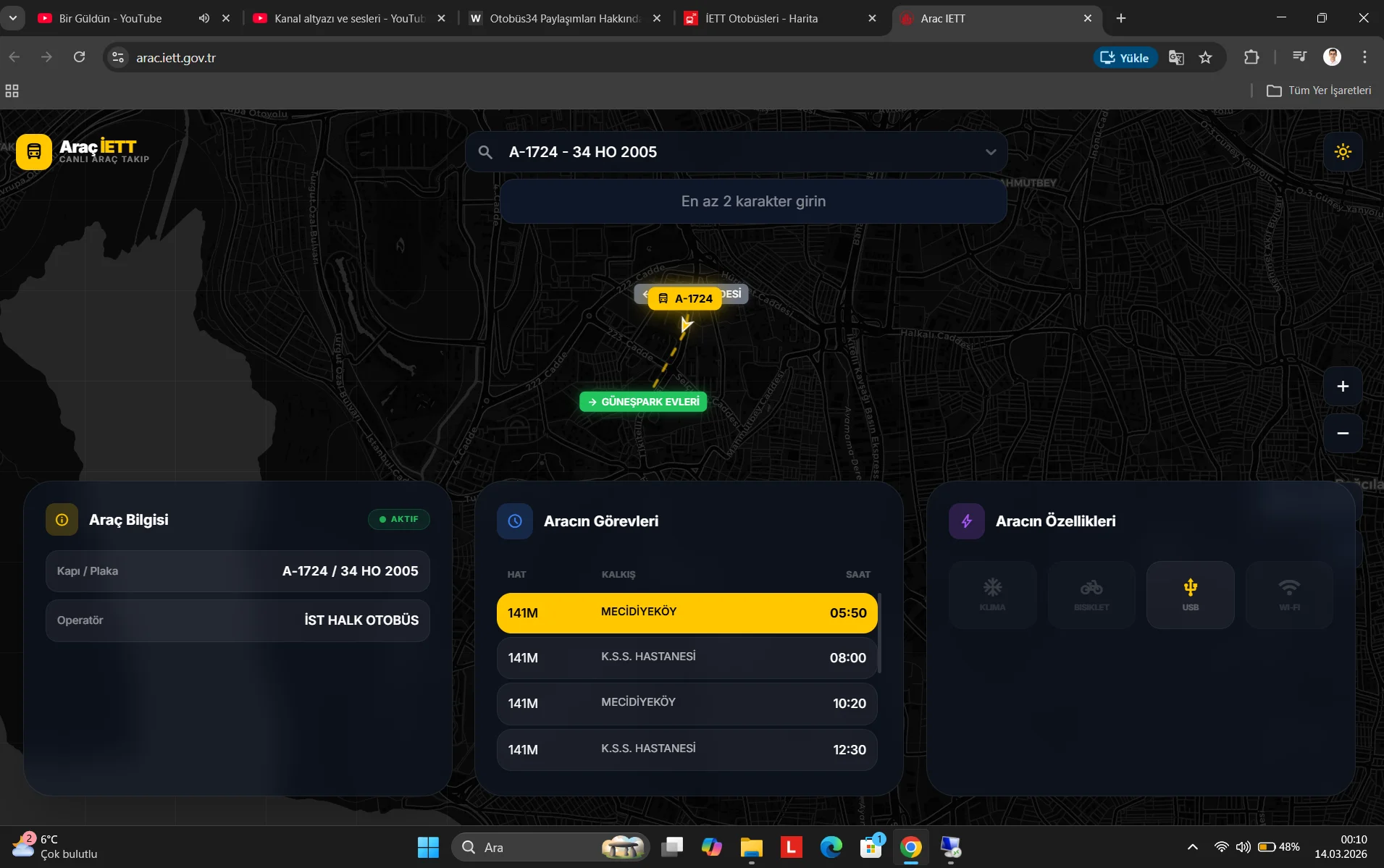Image resolution: width=1384 pixels, height=868 pixels.
Task: Click the vehicle search input field
Action: pyautogui.click(x=731, y=152)
